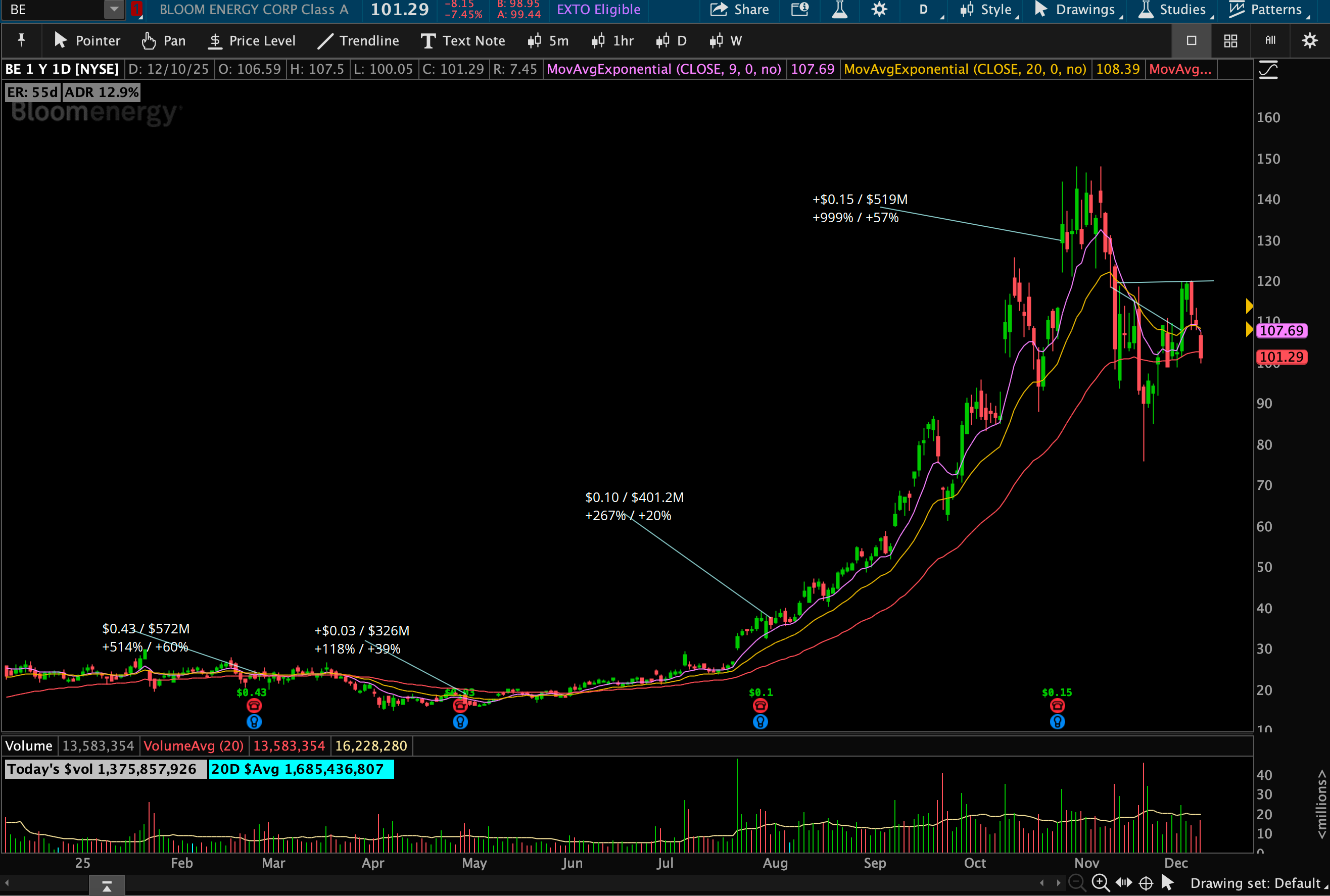1330x896 pixels.
Task: Switch to single chart layout view
Action: click(1191, 40)
